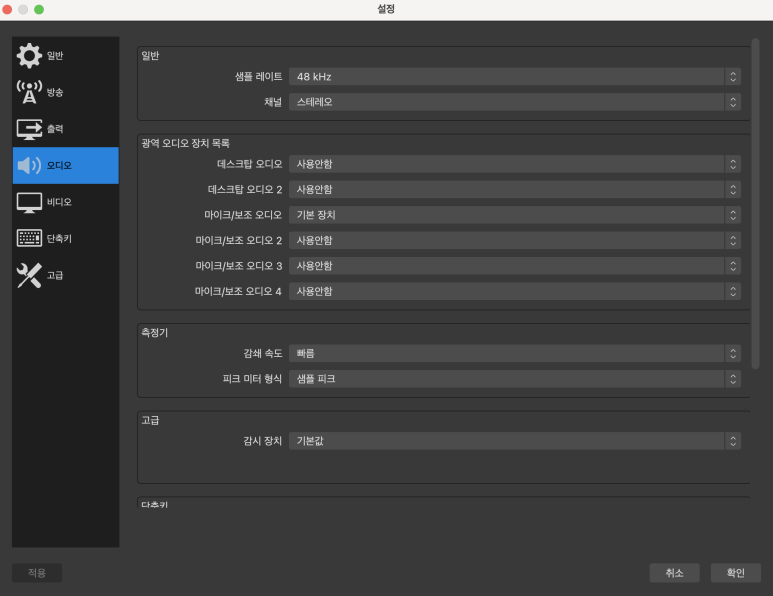The image size is (773, 596).
Task: Click the gear icon for 일반 settings
Action: [x=29, y=55]
